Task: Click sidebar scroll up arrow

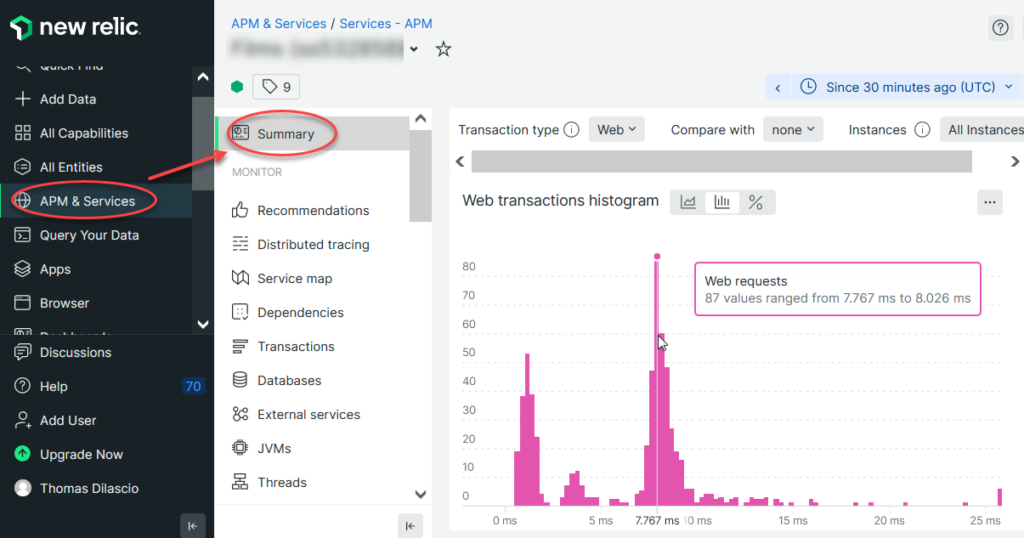Action: (x=203, y=77)
